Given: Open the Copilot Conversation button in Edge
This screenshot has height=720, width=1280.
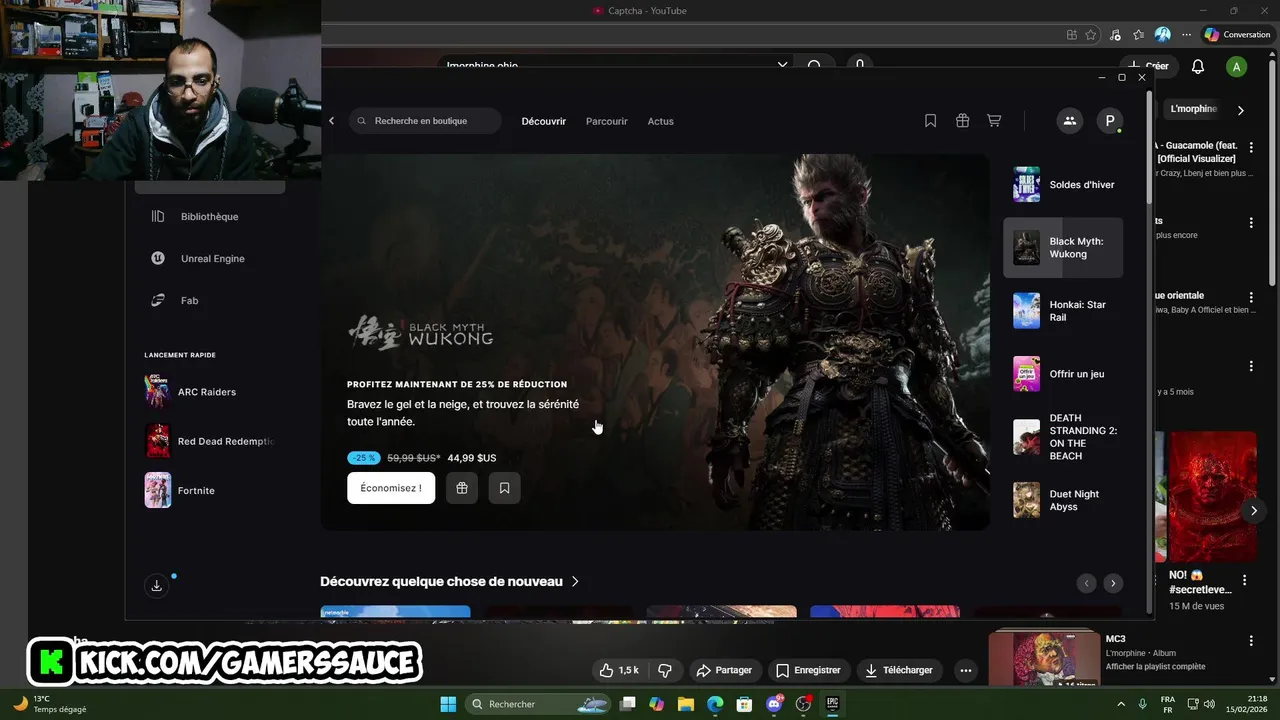Looking at the screenshot, I should [x=1237, y=34].
